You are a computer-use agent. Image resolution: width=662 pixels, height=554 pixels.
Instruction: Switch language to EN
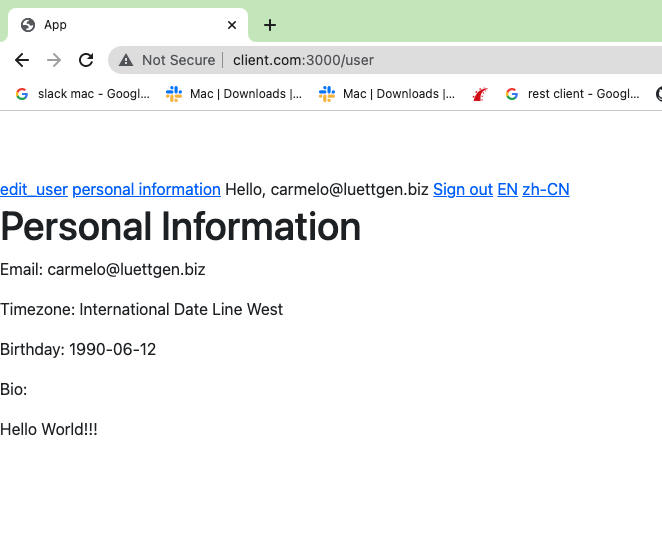507,189
